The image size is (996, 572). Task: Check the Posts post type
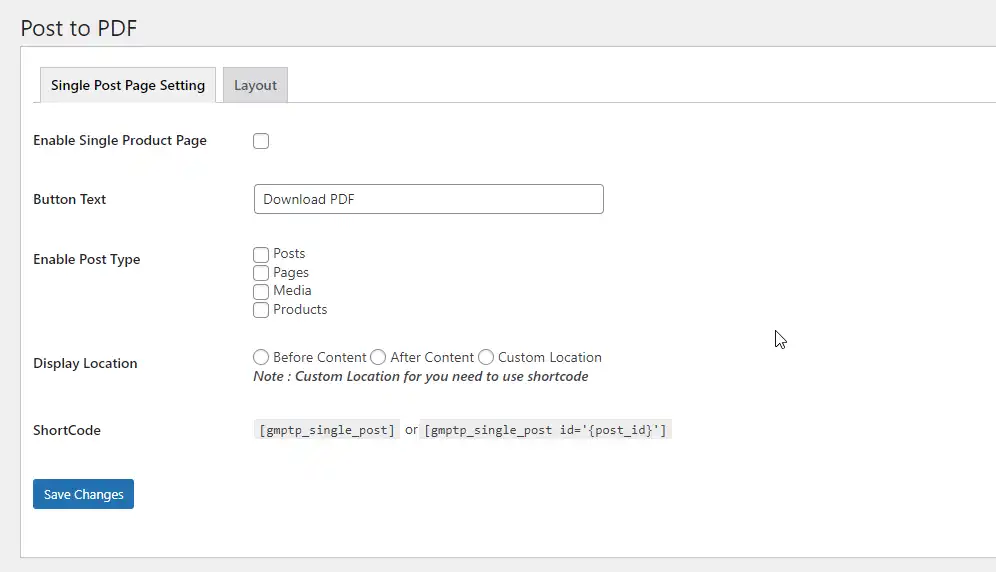(261, 254)
